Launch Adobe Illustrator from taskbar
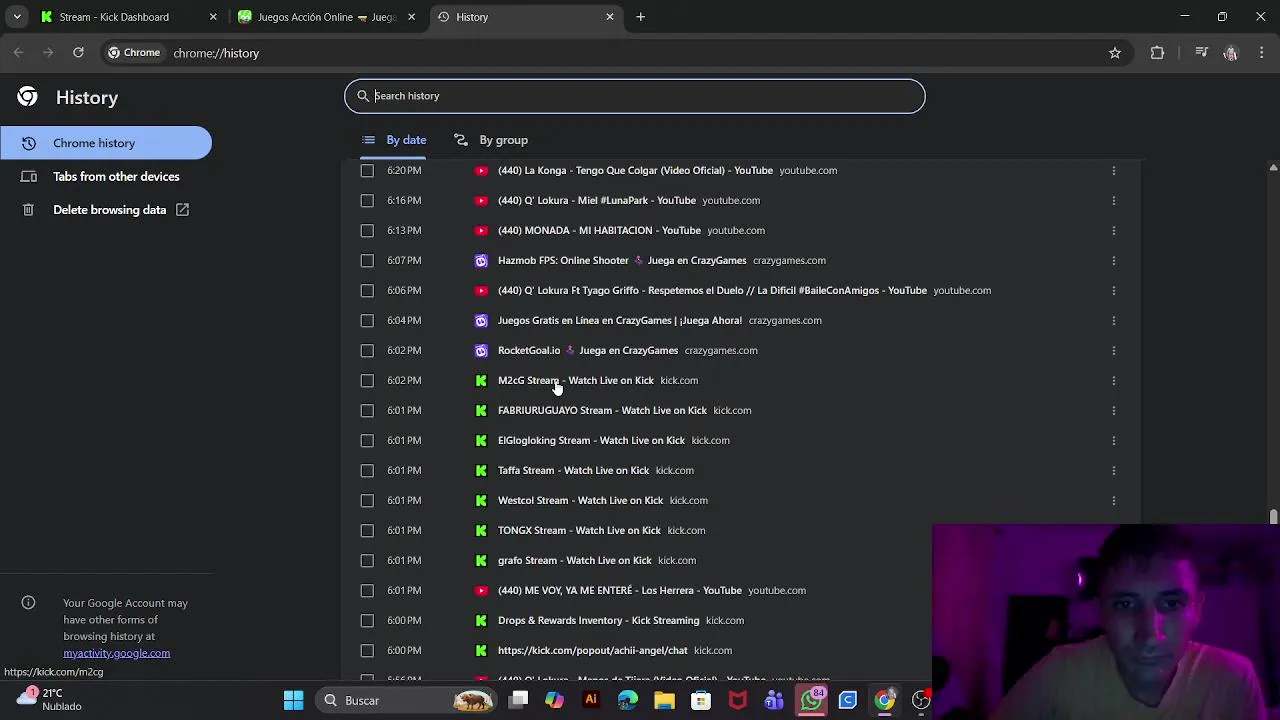Screen dimensions: 1280x720 click(x=591, y=700)
